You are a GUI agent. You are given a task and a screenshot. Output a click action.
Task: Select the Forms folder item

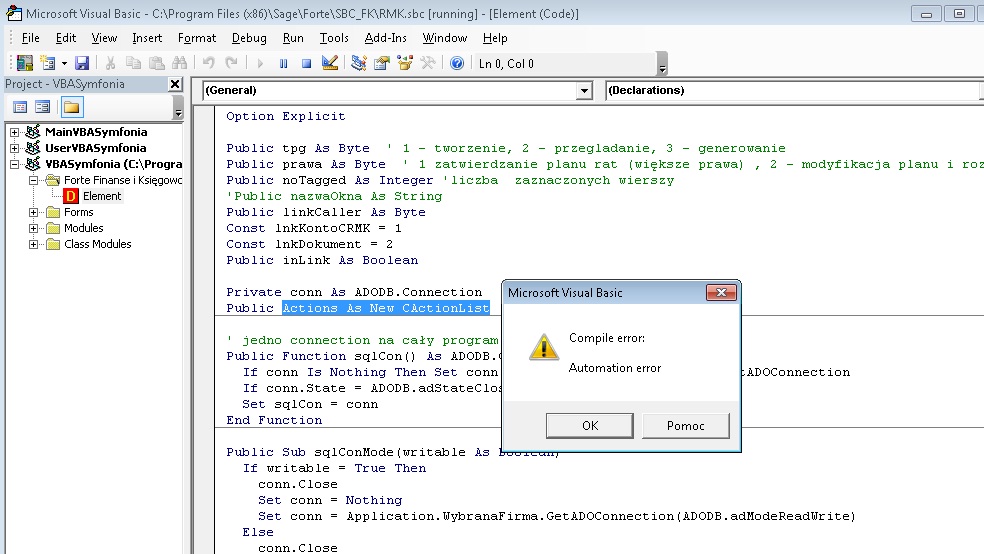(78, 212)
